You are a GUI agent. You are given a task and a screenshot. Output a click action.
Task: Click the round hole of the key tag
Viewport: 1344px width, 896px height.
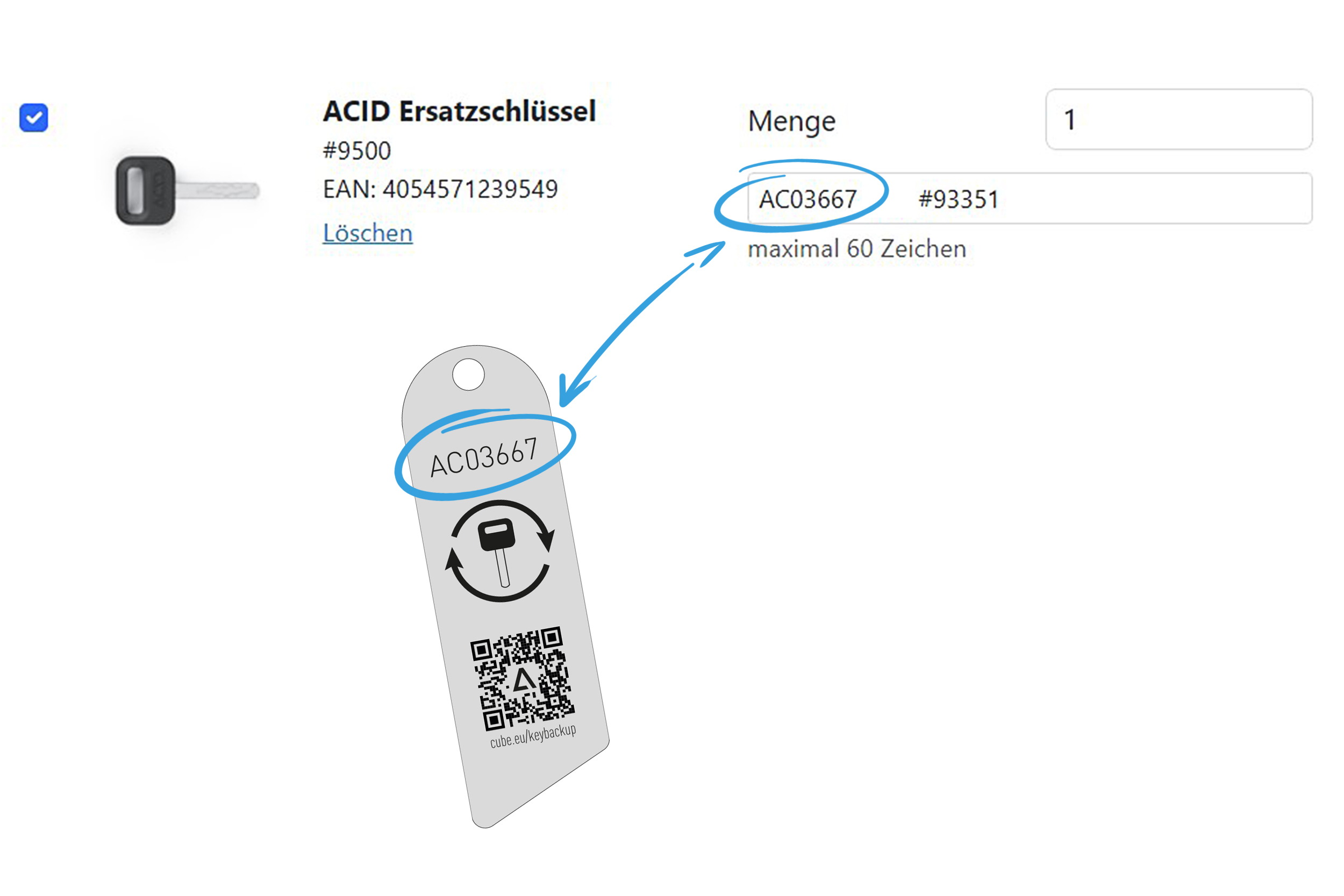coord(468,374)
